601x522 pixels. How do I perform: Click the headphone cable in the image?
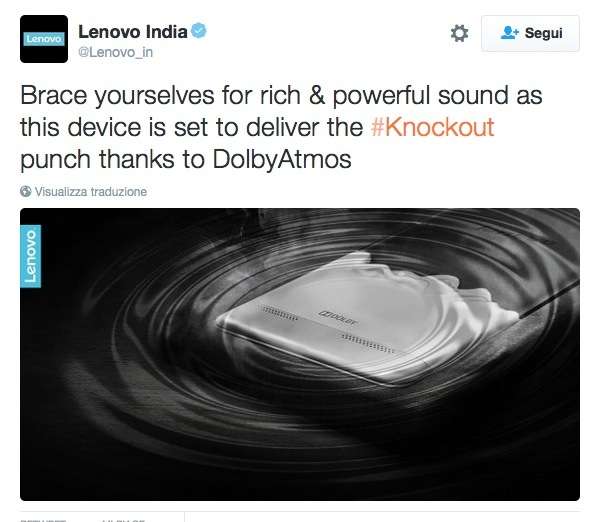pos(550,298)
